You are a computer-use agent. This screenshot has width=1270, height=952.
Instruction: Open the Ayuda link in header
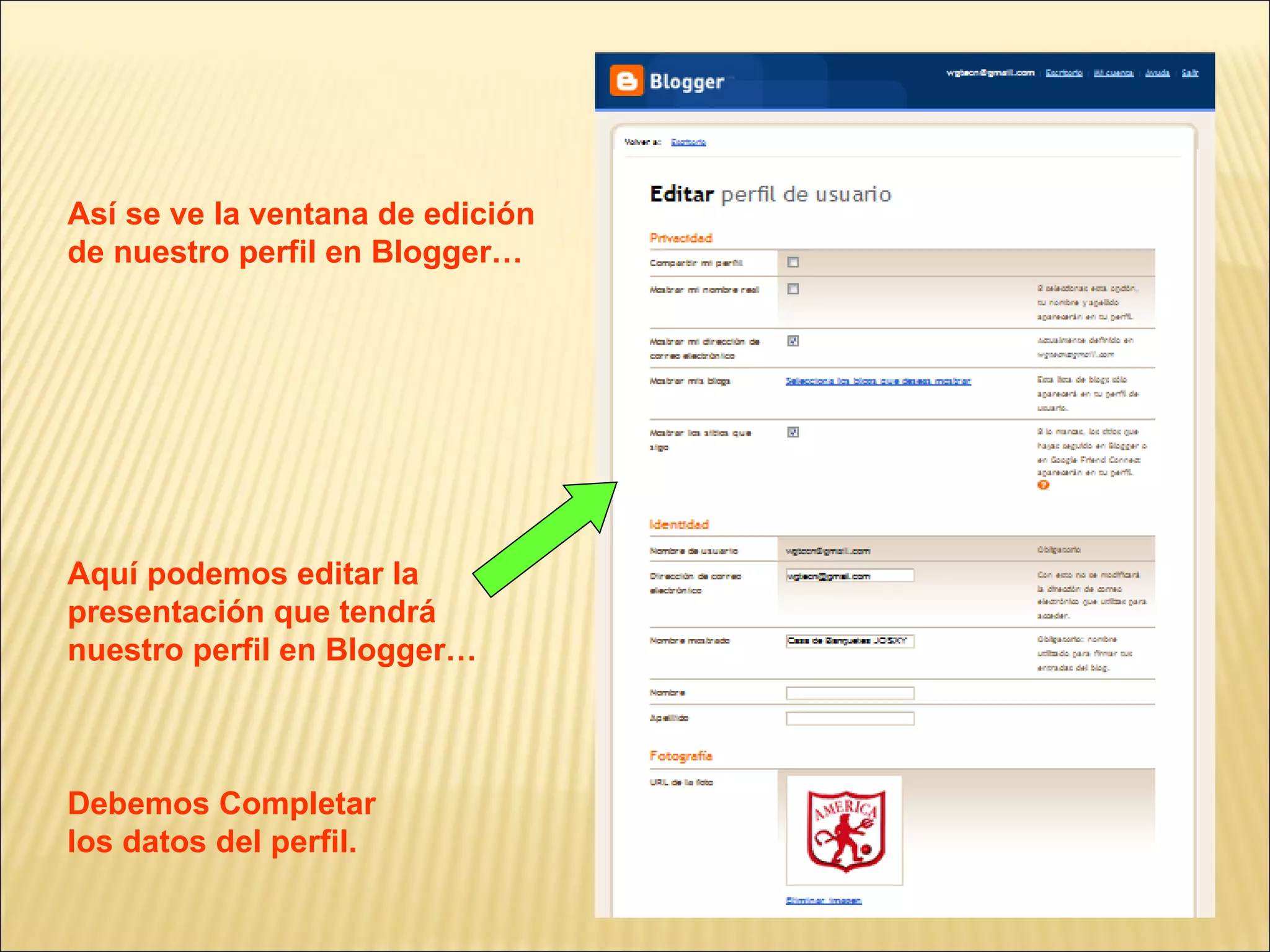[1157, 73]
